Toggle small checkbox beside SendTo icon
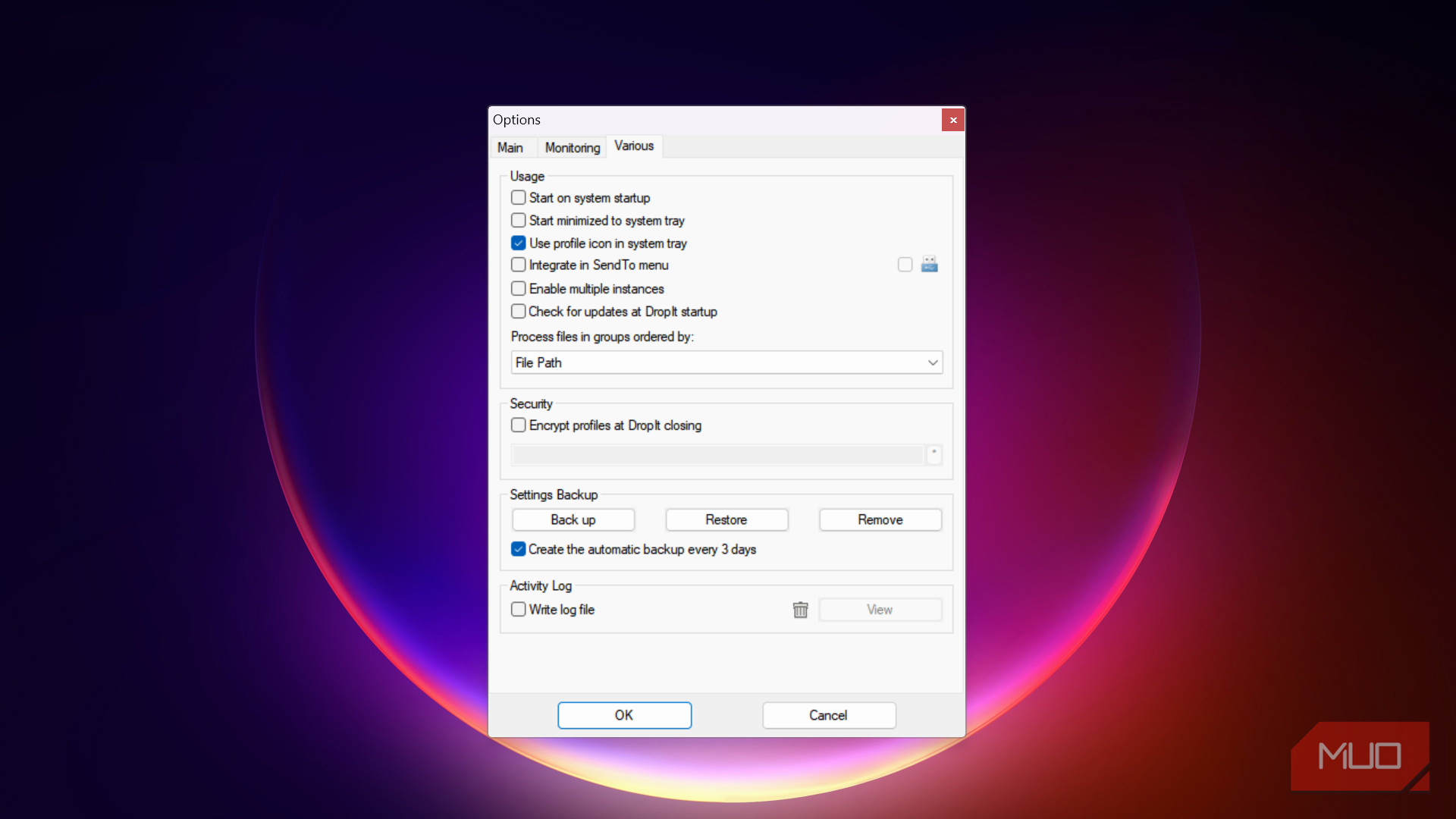 point(905,265)
